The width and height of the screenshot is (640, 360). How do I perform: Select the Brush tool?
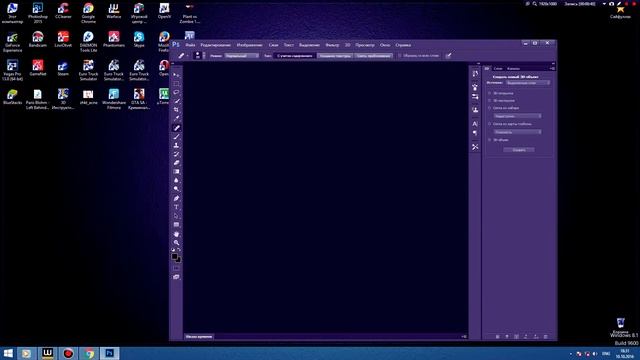[176, 137]
